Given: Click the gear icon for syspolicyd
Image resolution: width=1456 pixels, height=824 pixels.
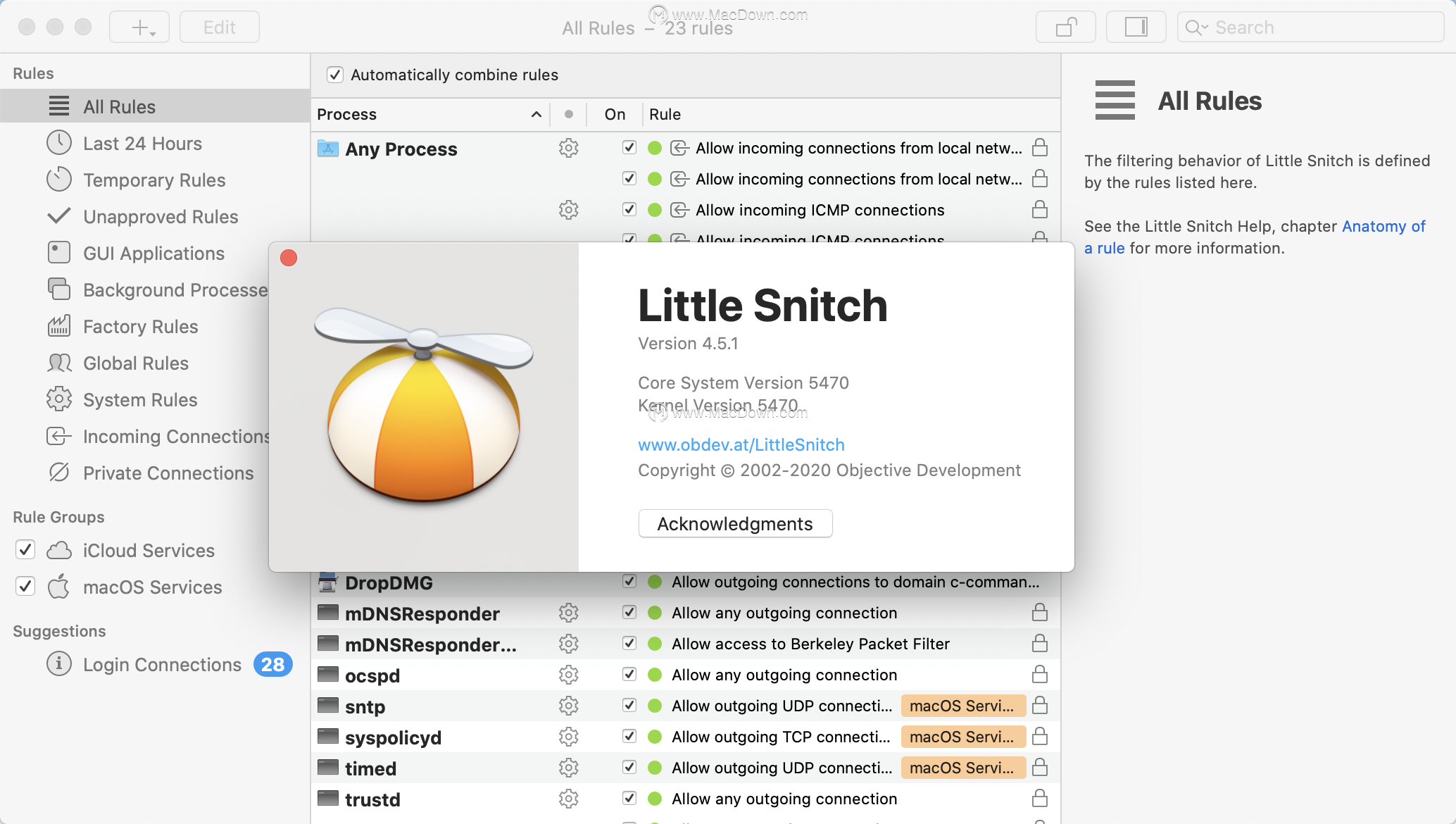Looking at the screenshot, I should pos(569,737).
